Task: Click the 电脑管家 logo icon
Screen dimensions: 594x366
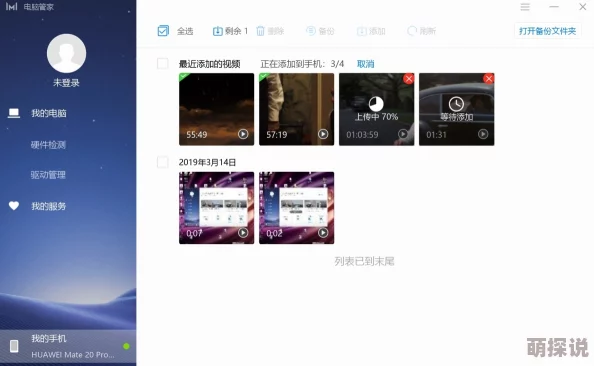Action: [11, 6]
